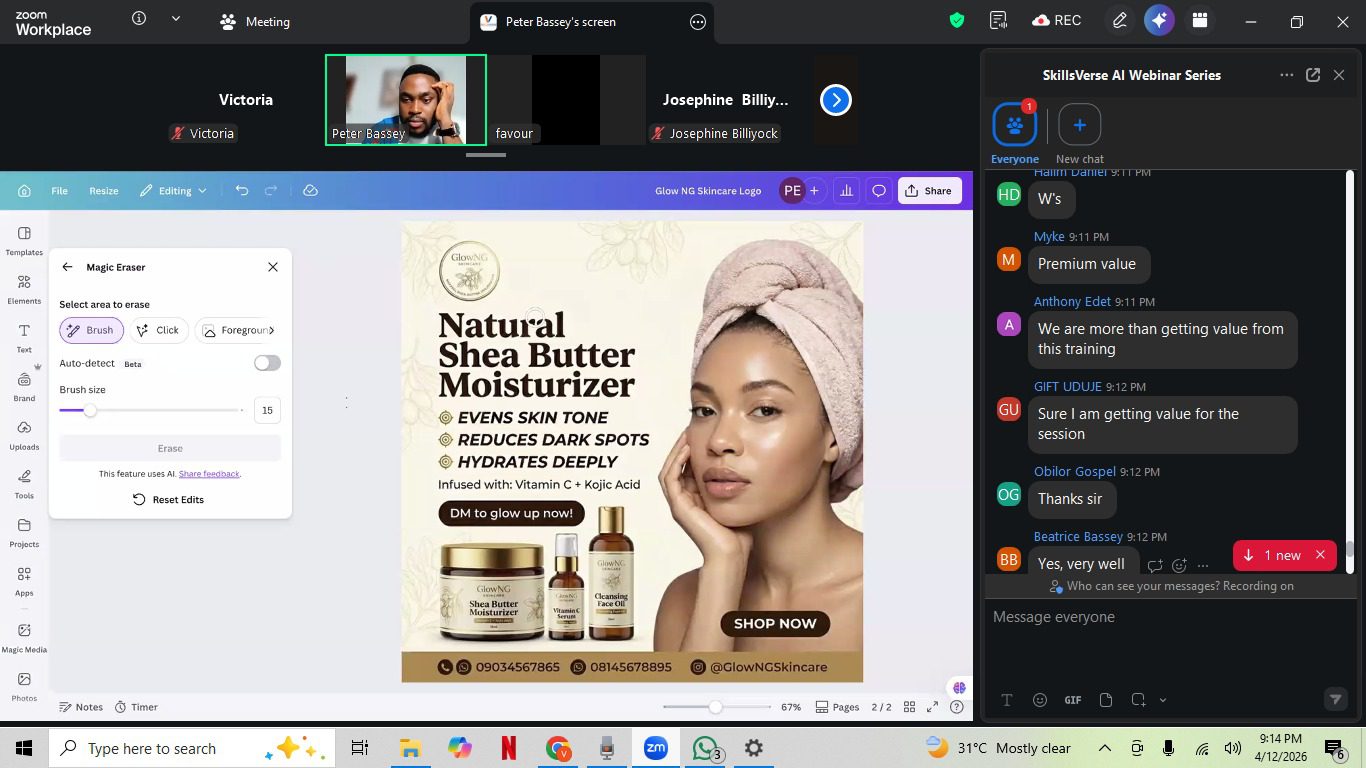The image size is (1366, 768).
Task: Click the Canva undo arrow
Action: (x=242, y=190)
